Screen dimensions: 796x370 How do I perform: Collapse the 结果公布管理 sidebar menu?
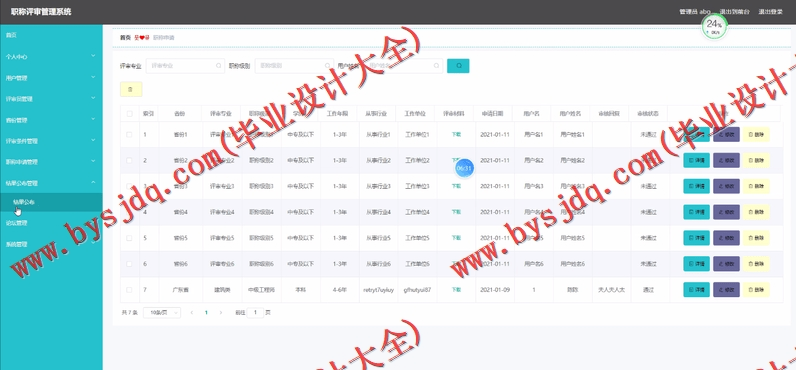[51, 183]
